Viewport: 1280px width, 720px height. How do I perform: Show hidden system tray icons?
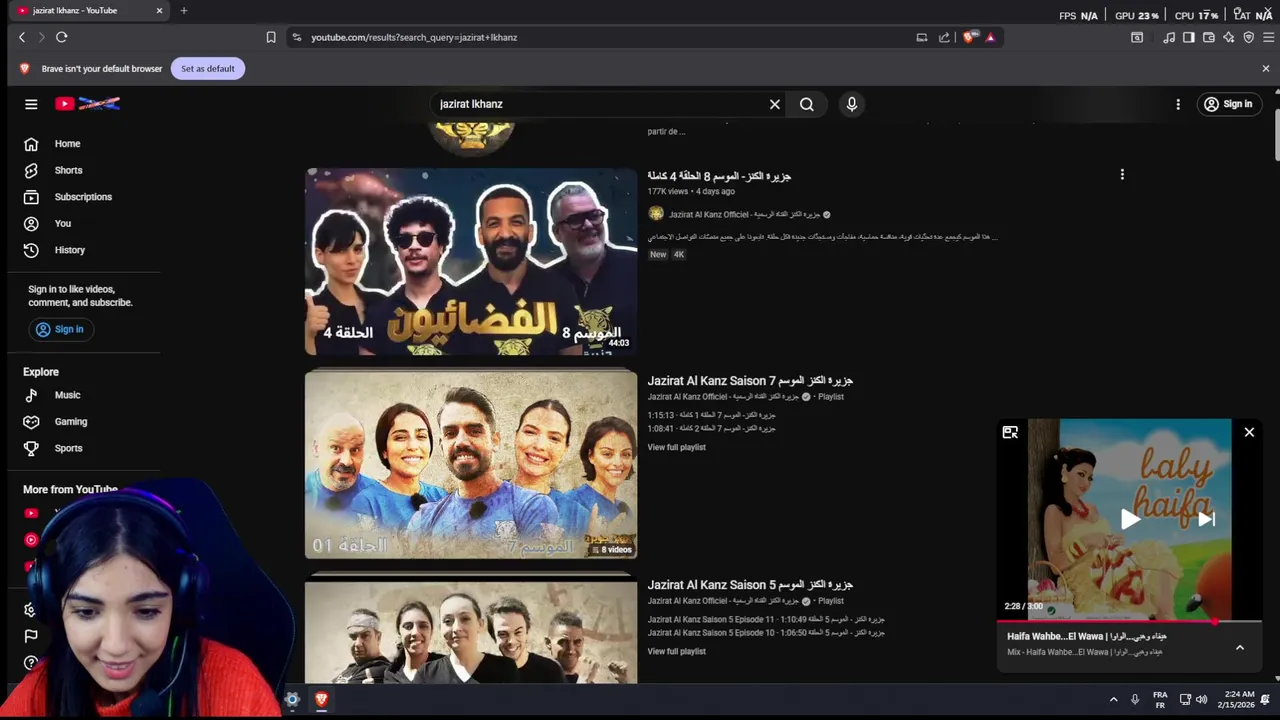[1113, 699]
